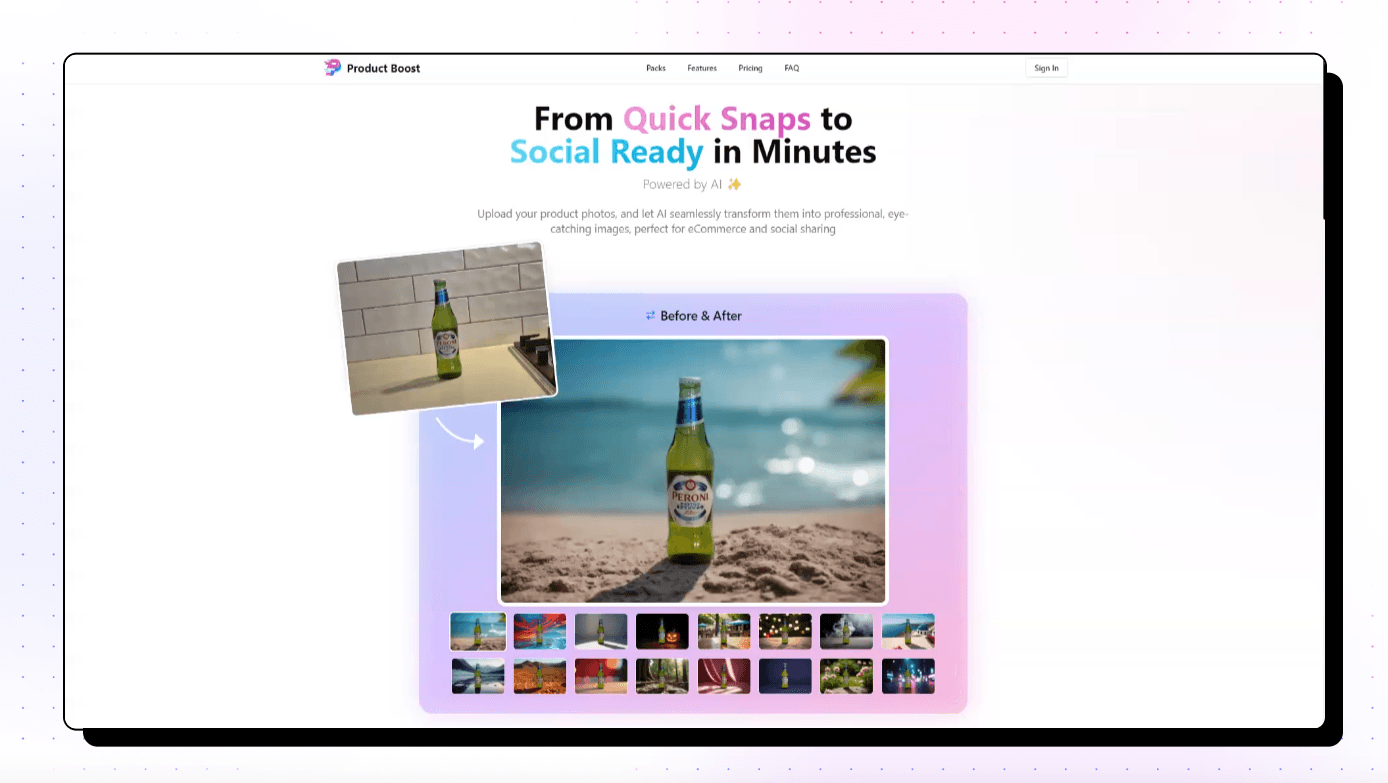
Task: Choose the string lights bokeh thumbnail
Action: pyautogui.click(x=785, y=632)
